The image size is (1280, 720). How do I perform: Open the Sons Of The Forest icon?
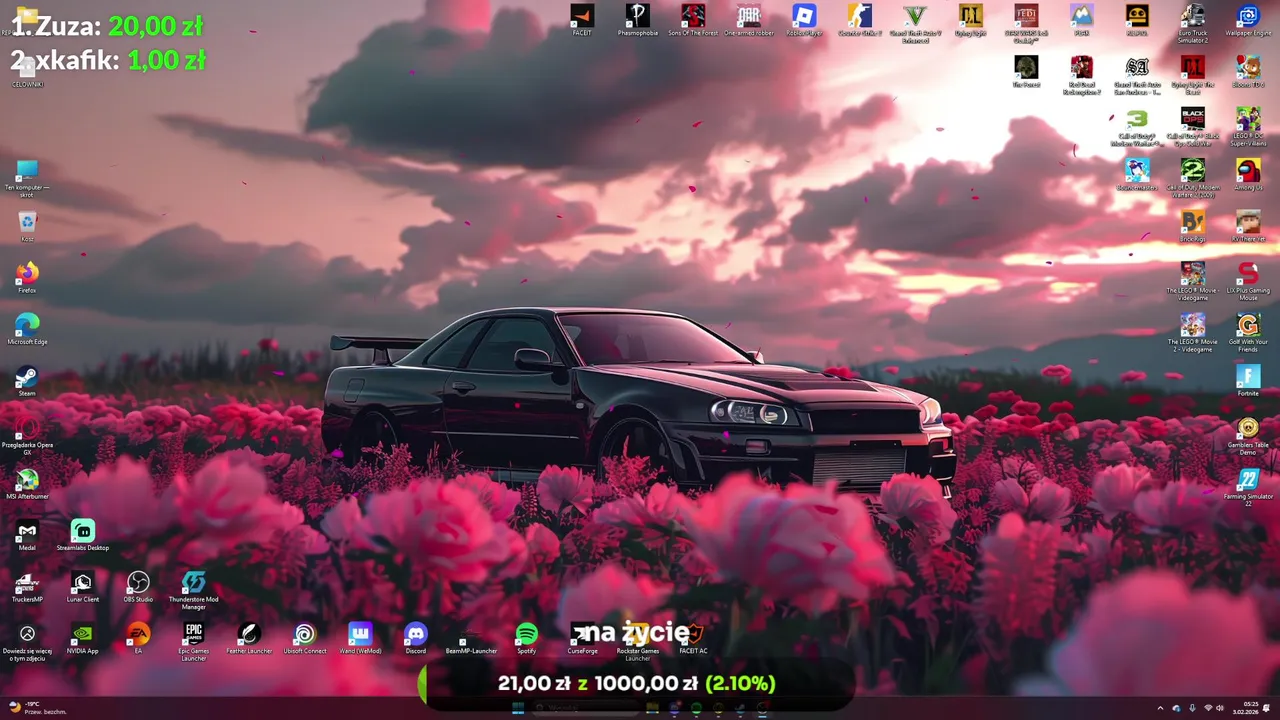[x=693, y=20]
